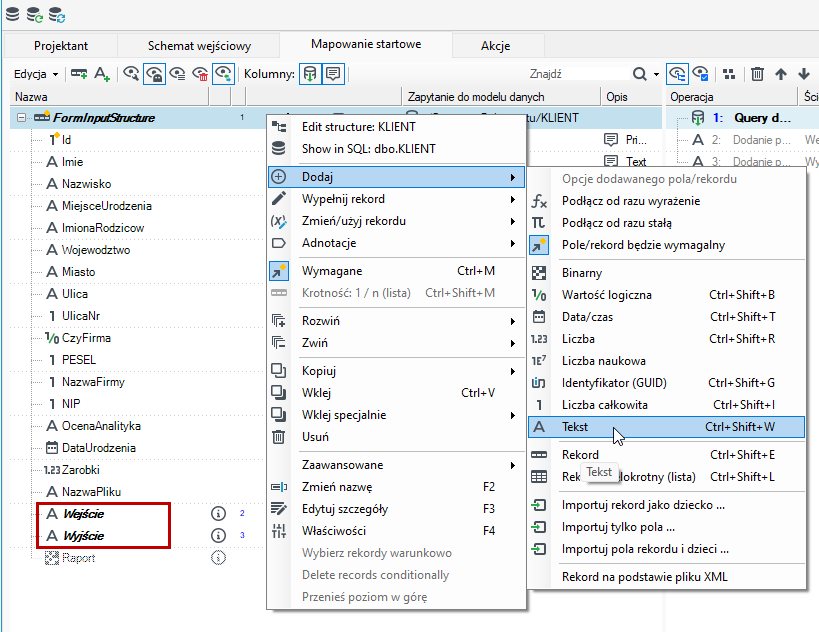Click the fx icon for Podłącz od razu wyrażenie
The height and width of the screenshot is (632, 819).
coord(539,201)
